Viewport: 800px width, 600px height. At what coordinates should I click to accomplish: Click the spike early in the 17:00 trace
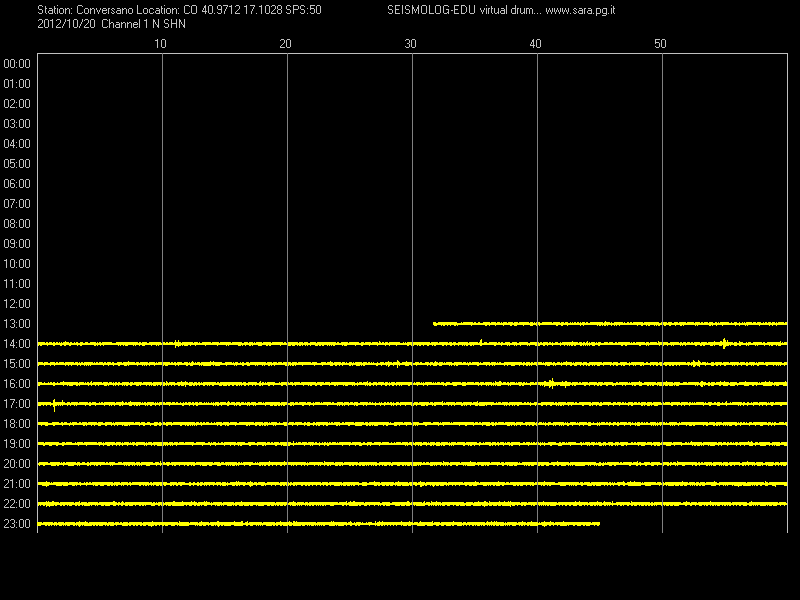point(54,405)
